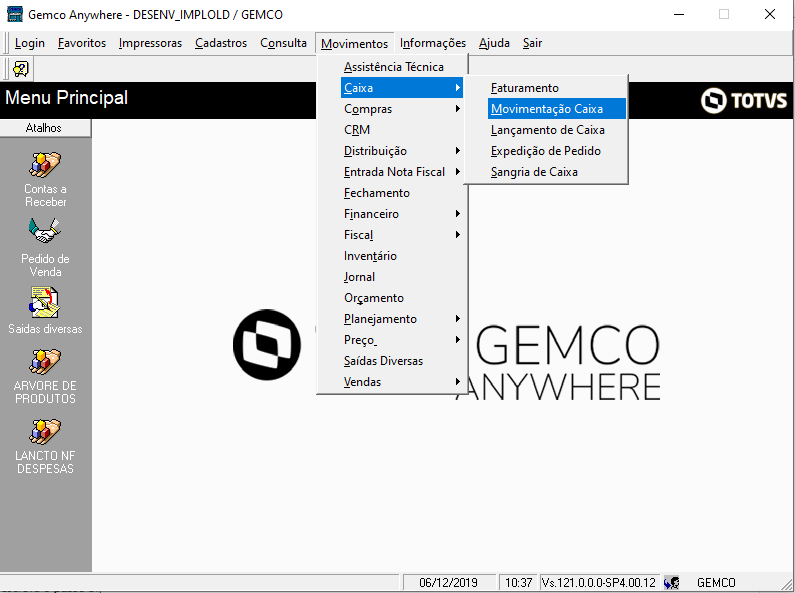Click the GEMCO user name in status bar
The image size is (795, 593).
point(716,582)
